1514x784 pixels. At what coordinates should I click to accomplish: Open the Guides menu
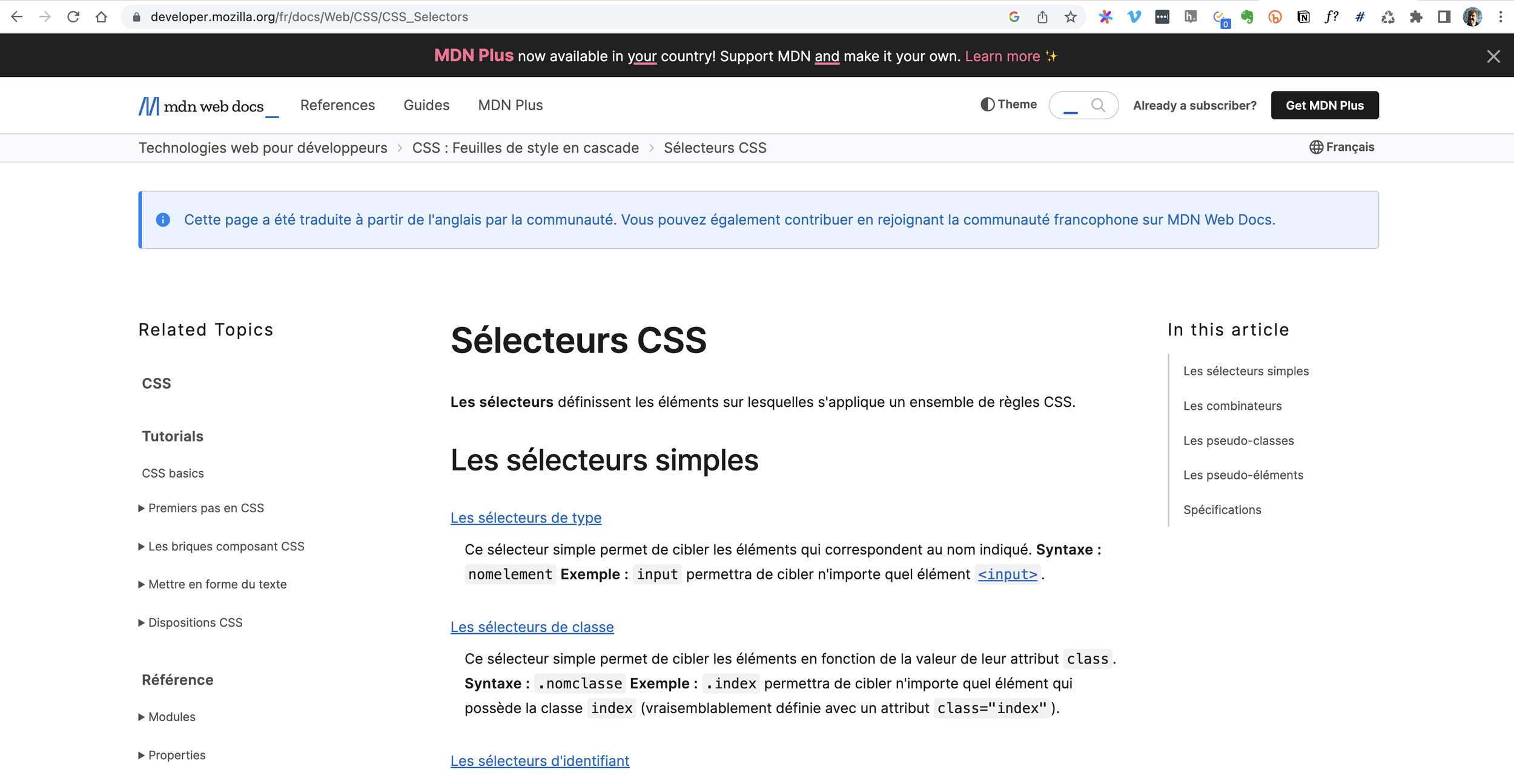click(x=426, y=105)
